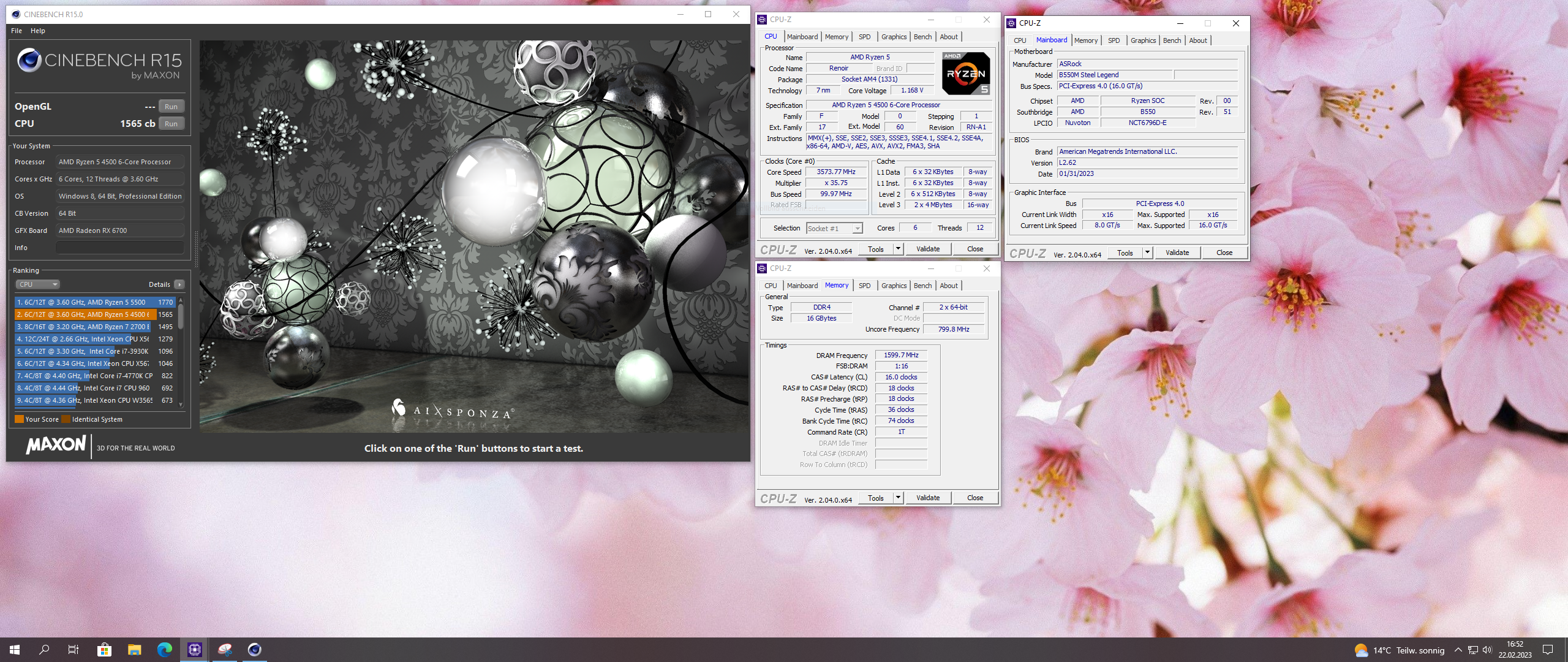Switch to Memory tab in CPU-Z CPU window
1568x662 pixels.
pos(837,37)
